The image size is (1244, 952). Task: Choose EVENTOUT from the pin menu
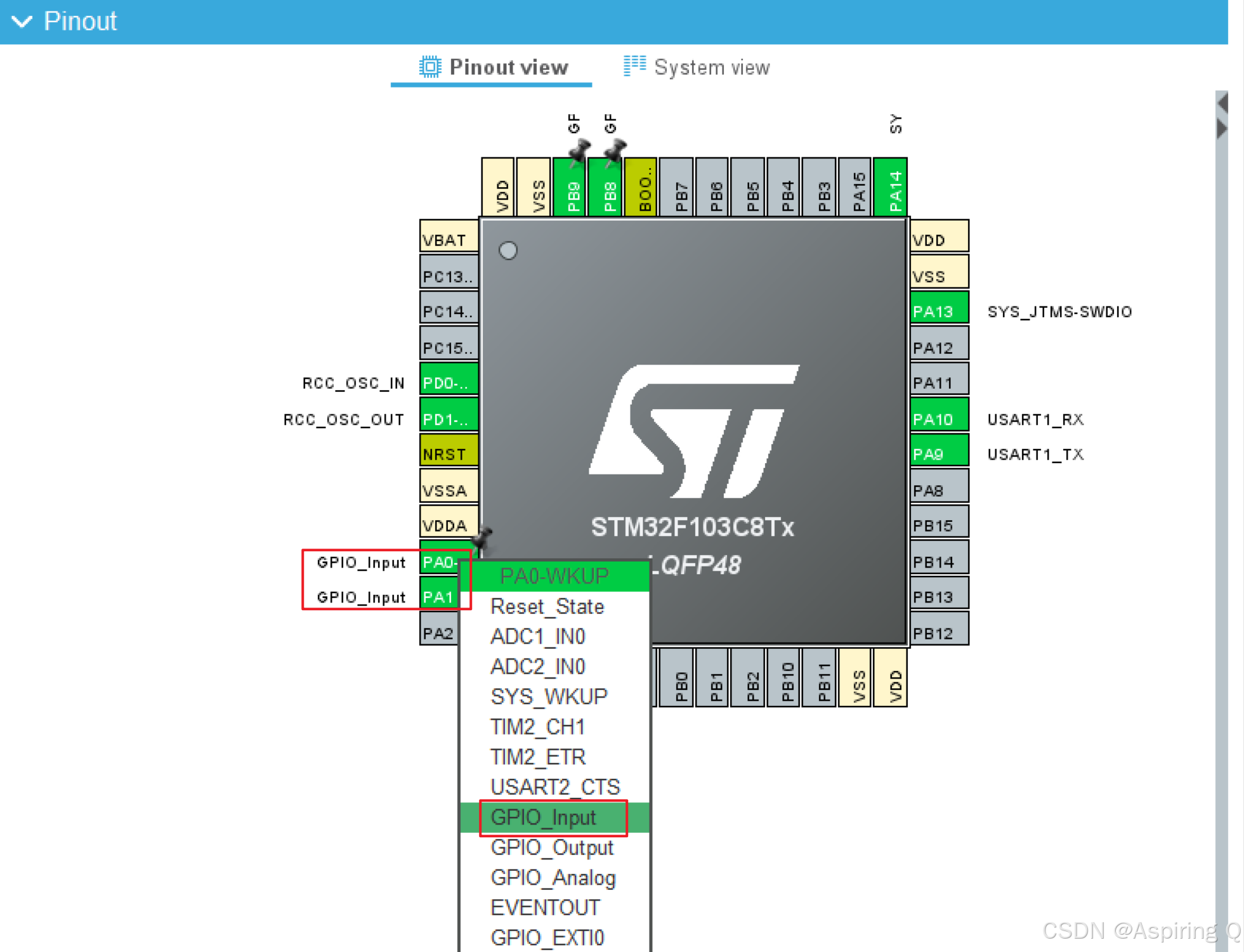pos(545,908)
